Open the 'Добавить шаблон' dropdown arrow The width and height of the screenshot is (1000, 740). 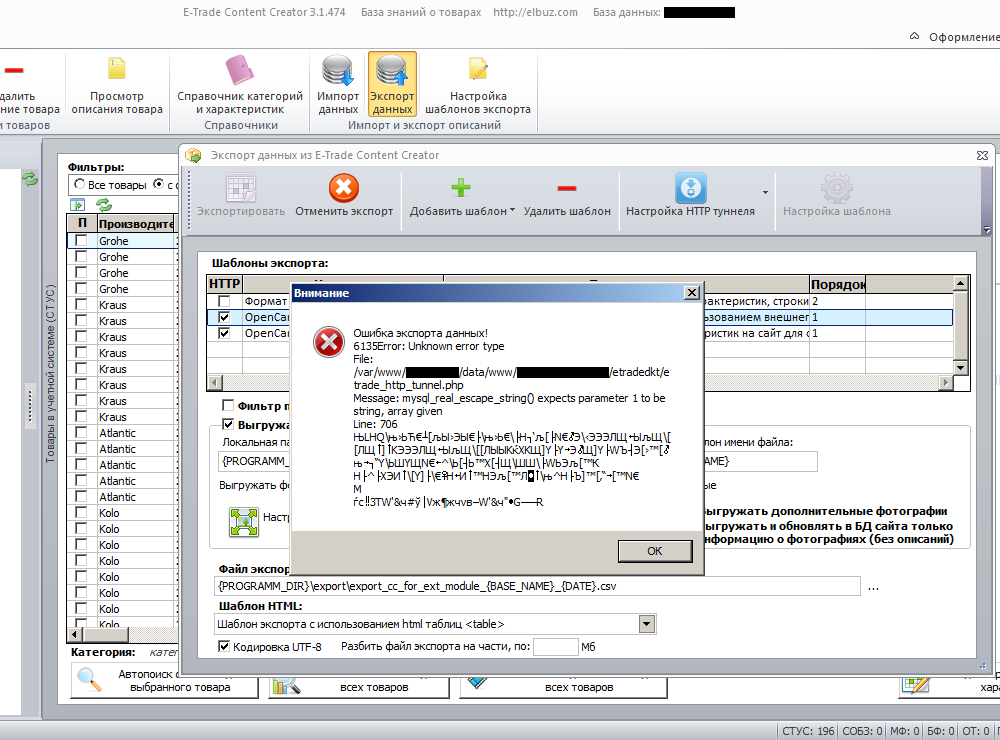(x=512, y=210)
